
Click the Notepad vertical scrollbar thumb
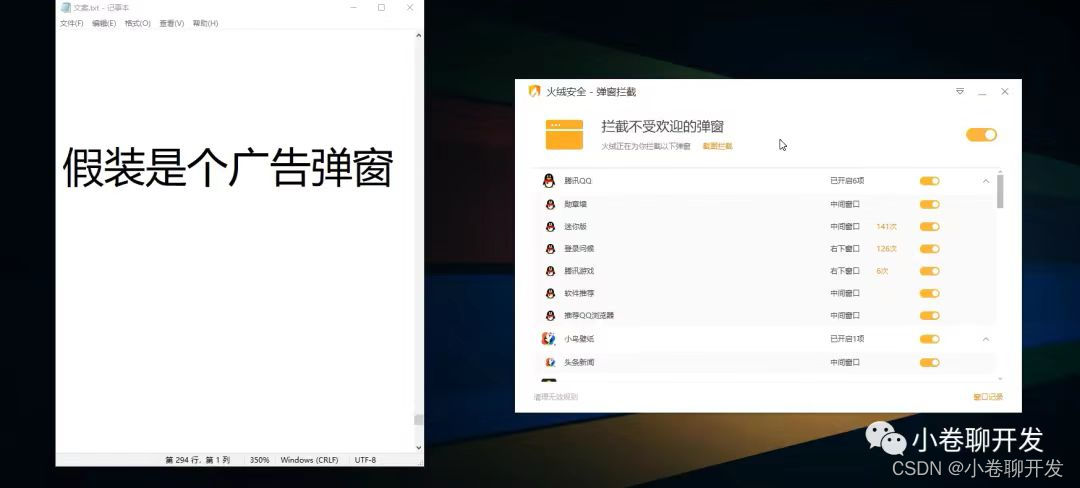(418, 420)
